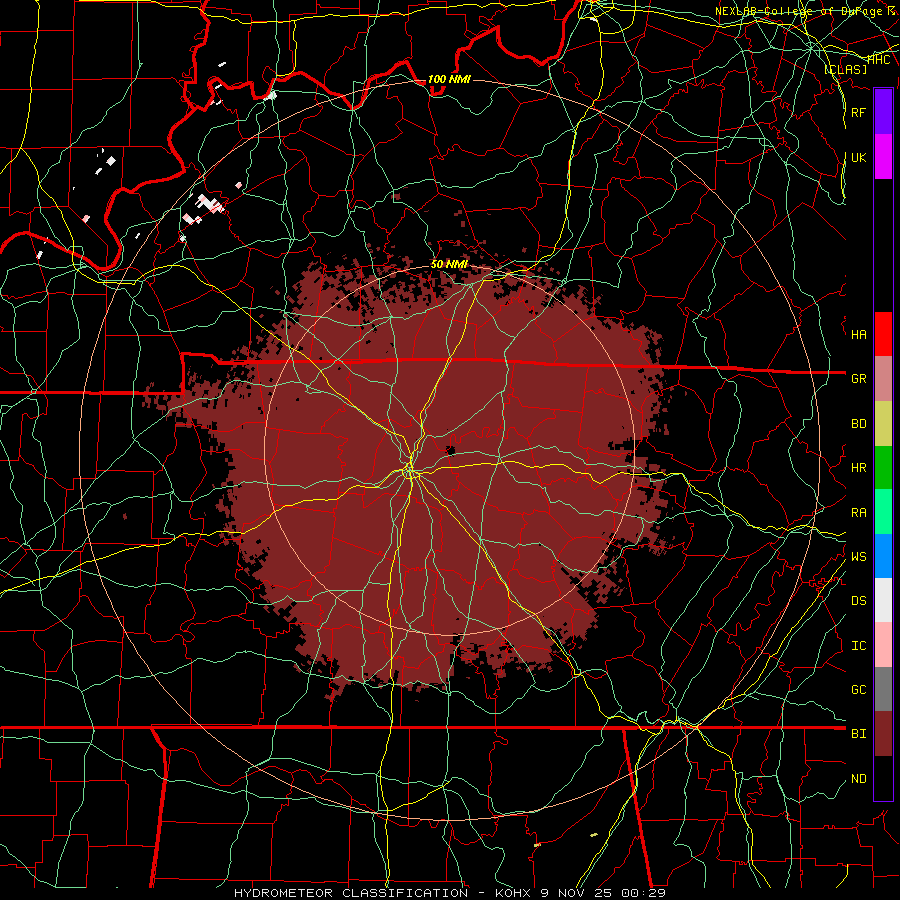The width and height of the screenshot is (900, 900).
Task: Click the GR legend label
Action: 858,379
